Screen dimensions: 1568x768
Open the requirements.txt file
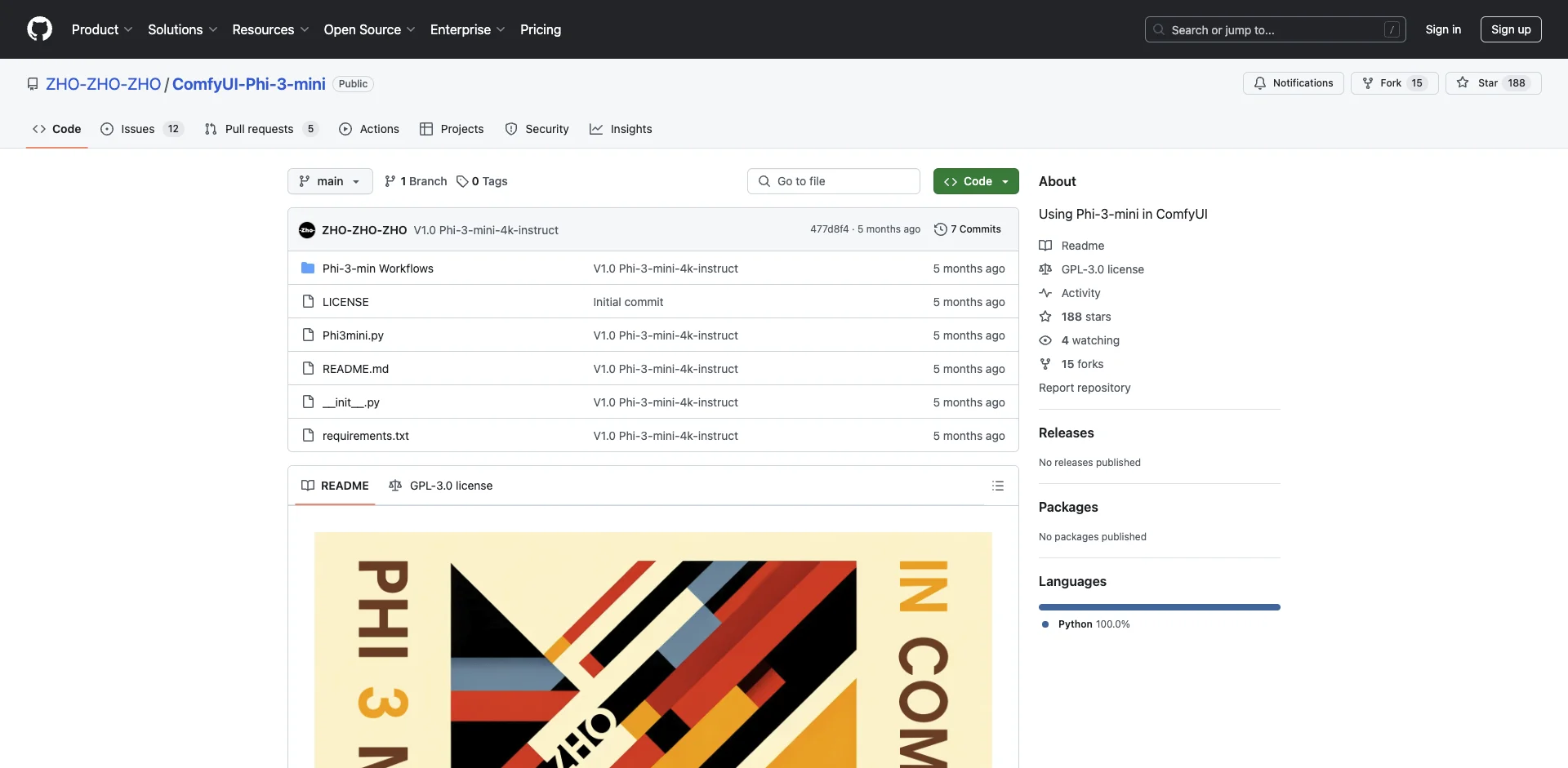[366, 436]
